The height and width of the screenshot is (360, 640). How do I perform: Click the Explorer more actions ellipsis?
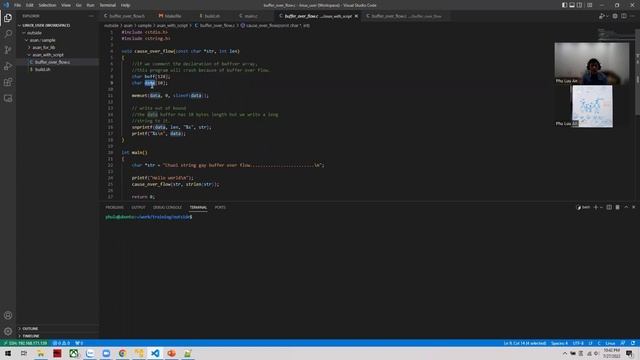(x=91, y=16)
